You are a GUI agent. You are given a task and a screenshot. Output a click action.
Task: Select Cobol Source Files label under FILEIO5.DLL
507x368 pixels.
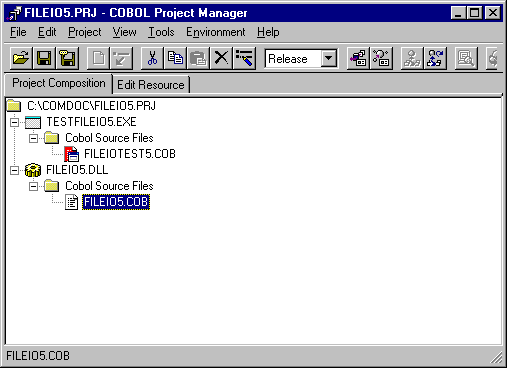coord(109,186)
